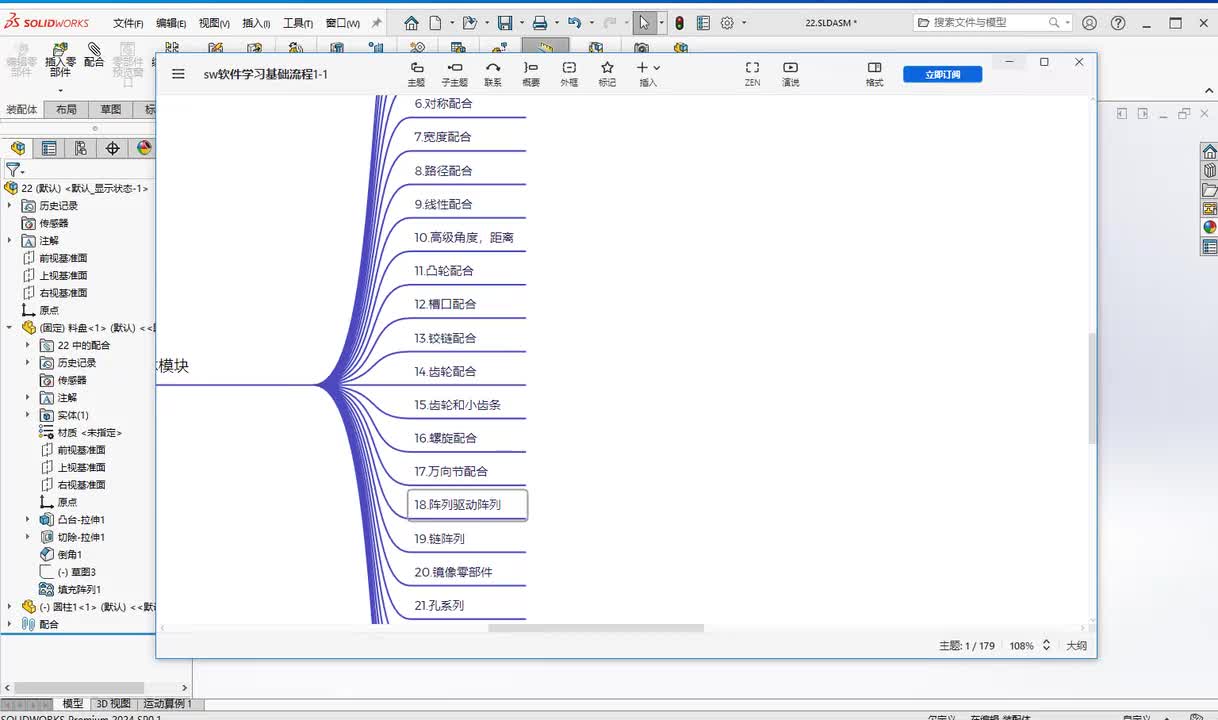
Task: Click the 外框 boundary icon
Action: pos(569,73)
